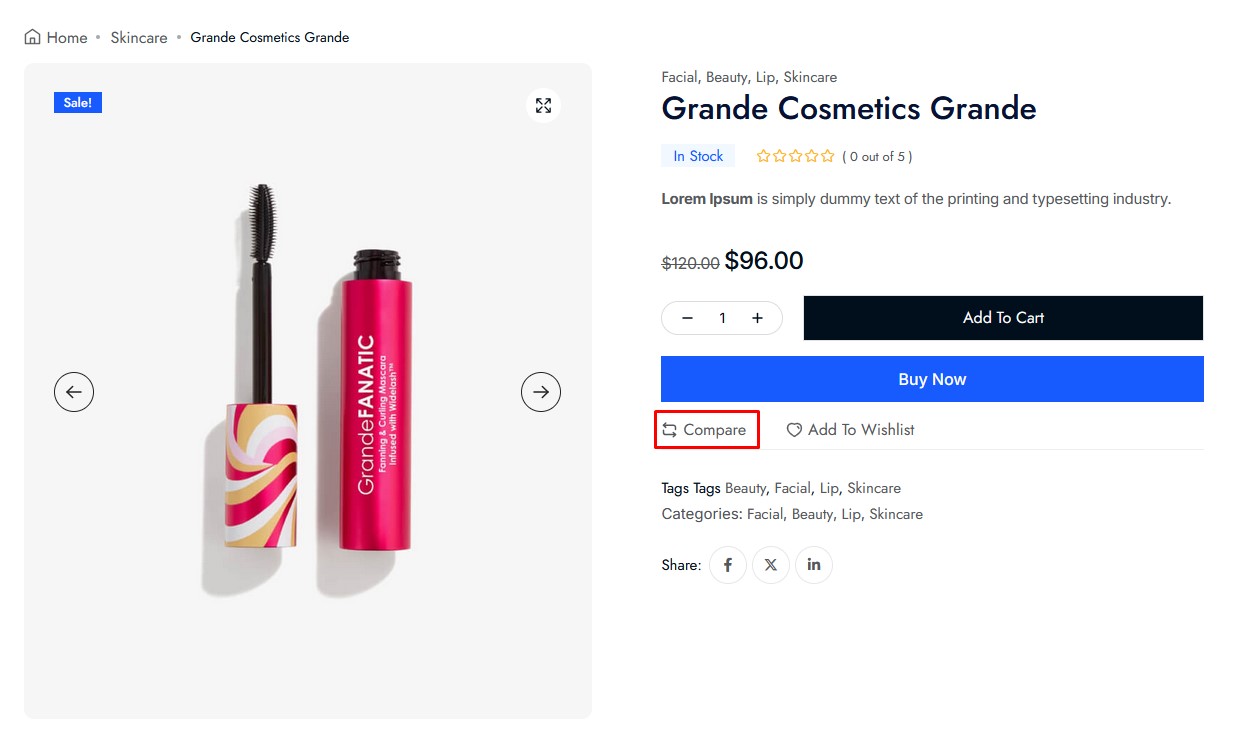Add To Wishlist heart link
Viewport: 1243px width, 736px height.
850,430
